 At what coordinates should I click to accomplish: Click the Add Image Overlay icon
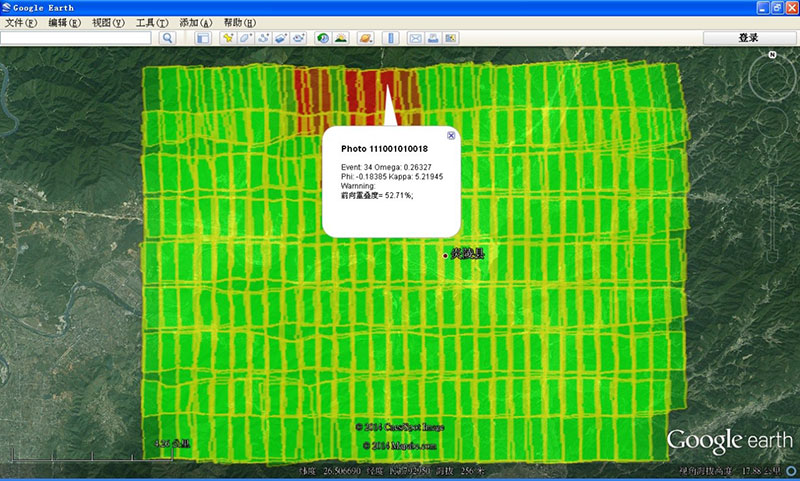click(x=282, y=38)
